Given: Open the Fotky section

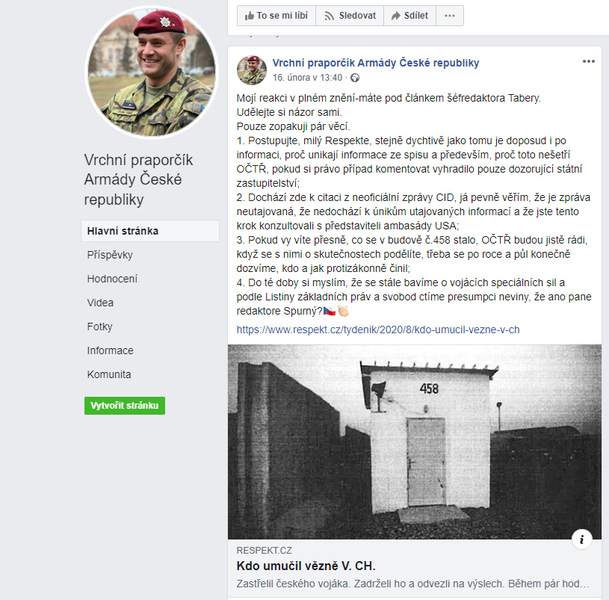Looking at the screenshot, I should coord(100,327).
